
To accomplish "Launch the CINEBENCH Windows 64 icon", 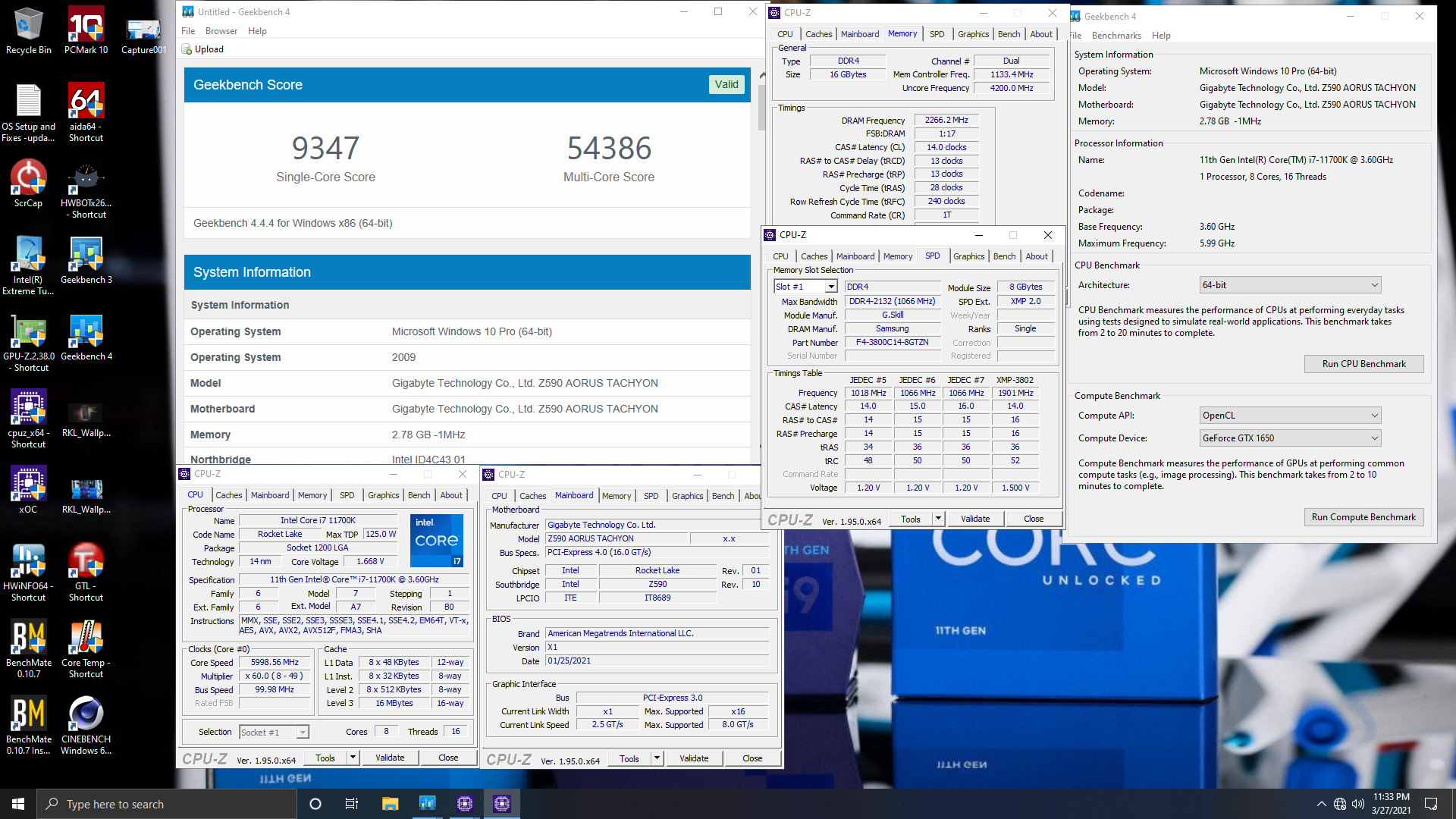I will point(86,726).
